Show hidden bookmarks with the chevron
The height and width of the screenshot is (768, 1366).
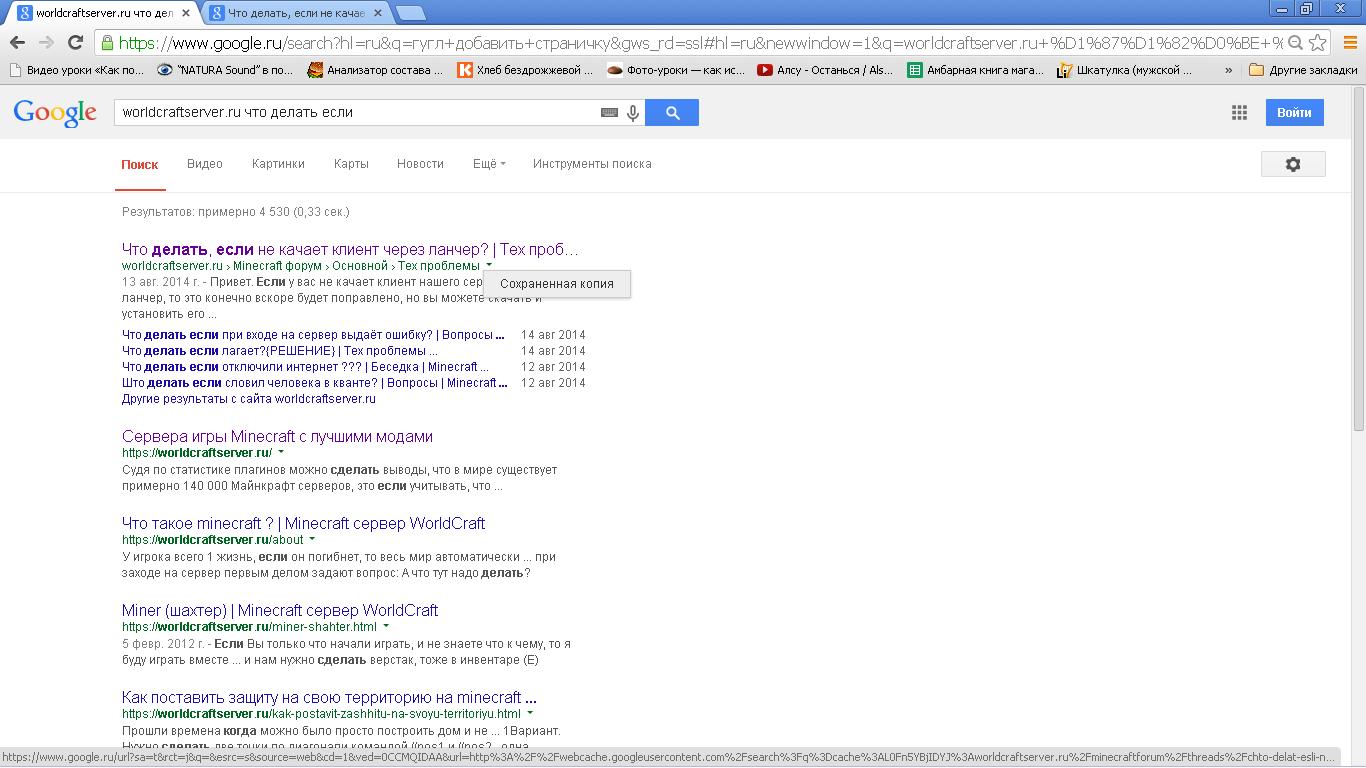click(1228, 70)
